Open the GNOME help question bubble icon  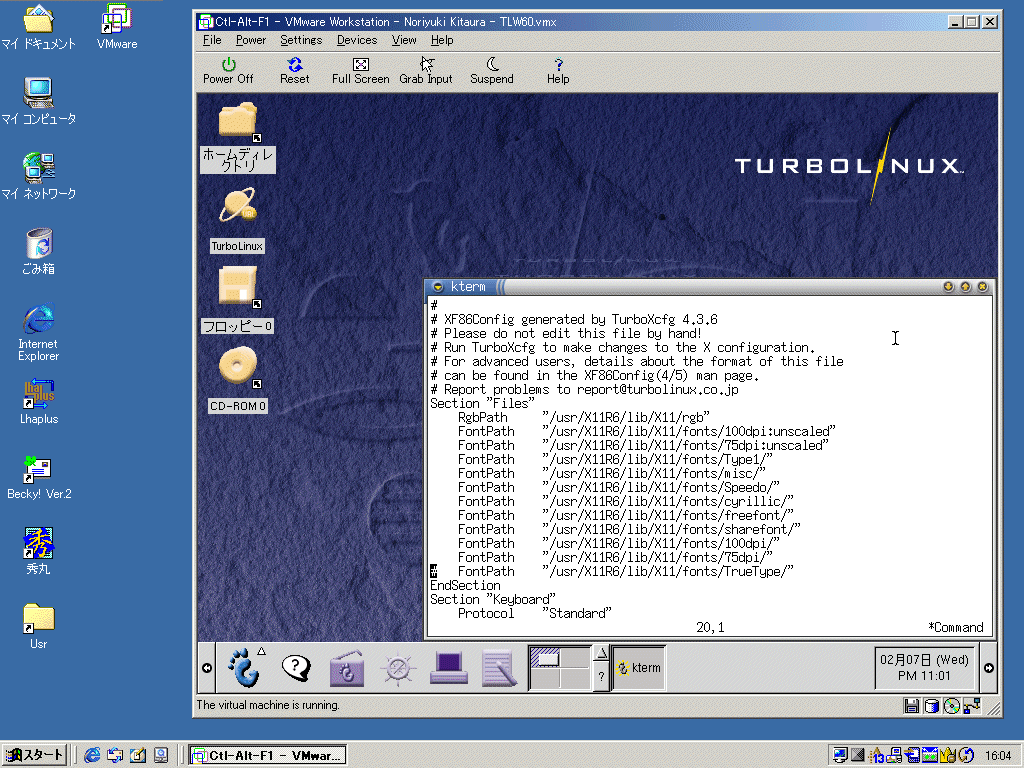point(296,667)
